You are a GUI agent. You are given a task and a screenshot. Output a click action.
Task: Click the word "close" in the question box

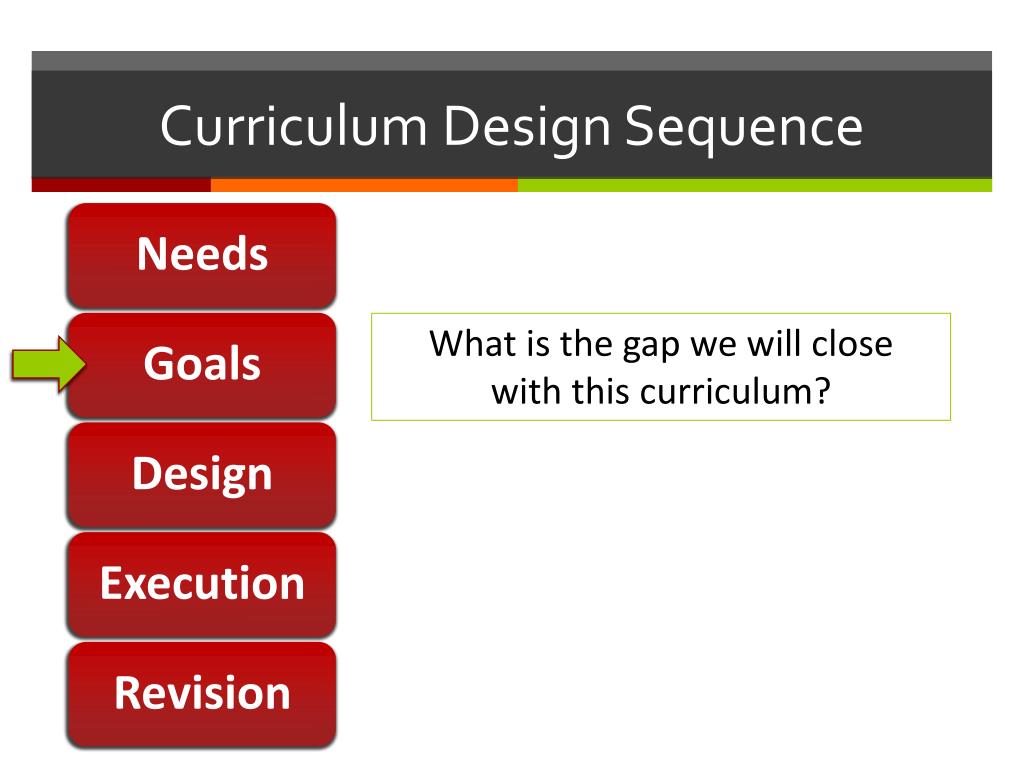[852, 344]
